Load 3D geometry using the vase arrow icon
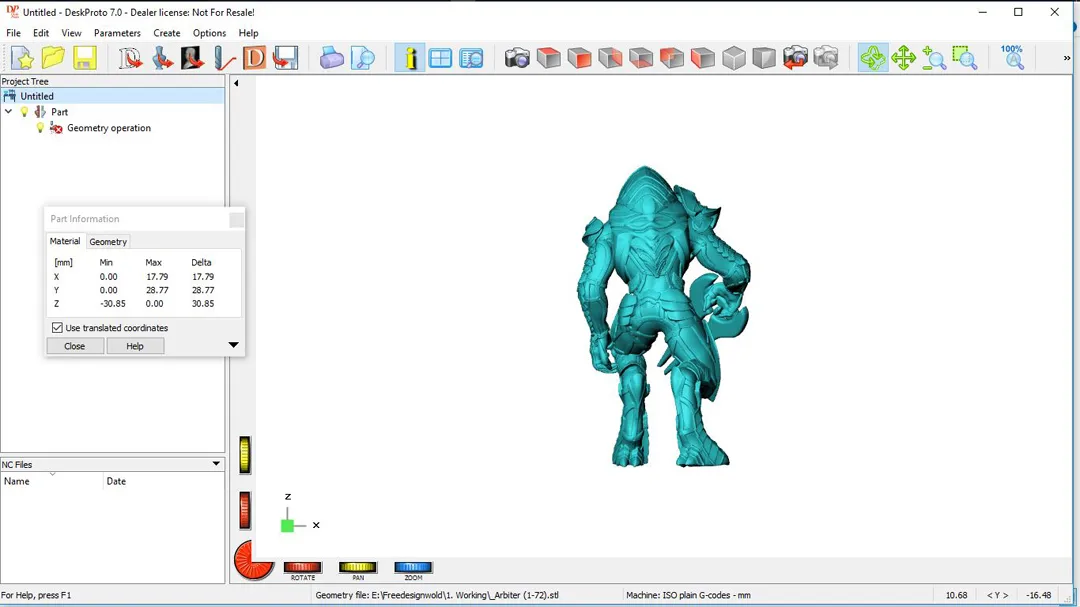 (162, 58)
